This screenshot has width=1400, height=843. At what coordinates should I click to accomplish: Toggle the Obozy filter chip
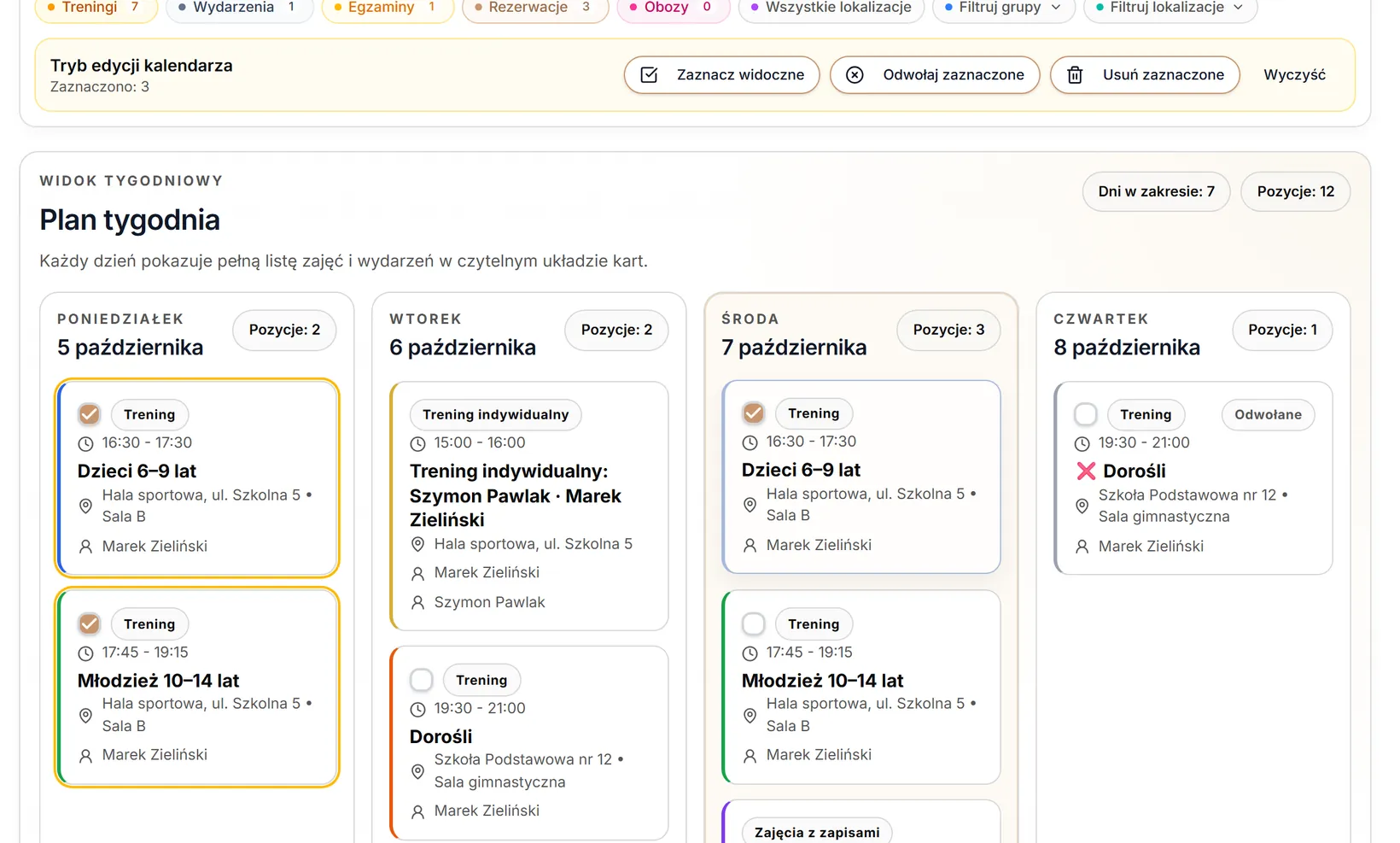pos(673,8)
